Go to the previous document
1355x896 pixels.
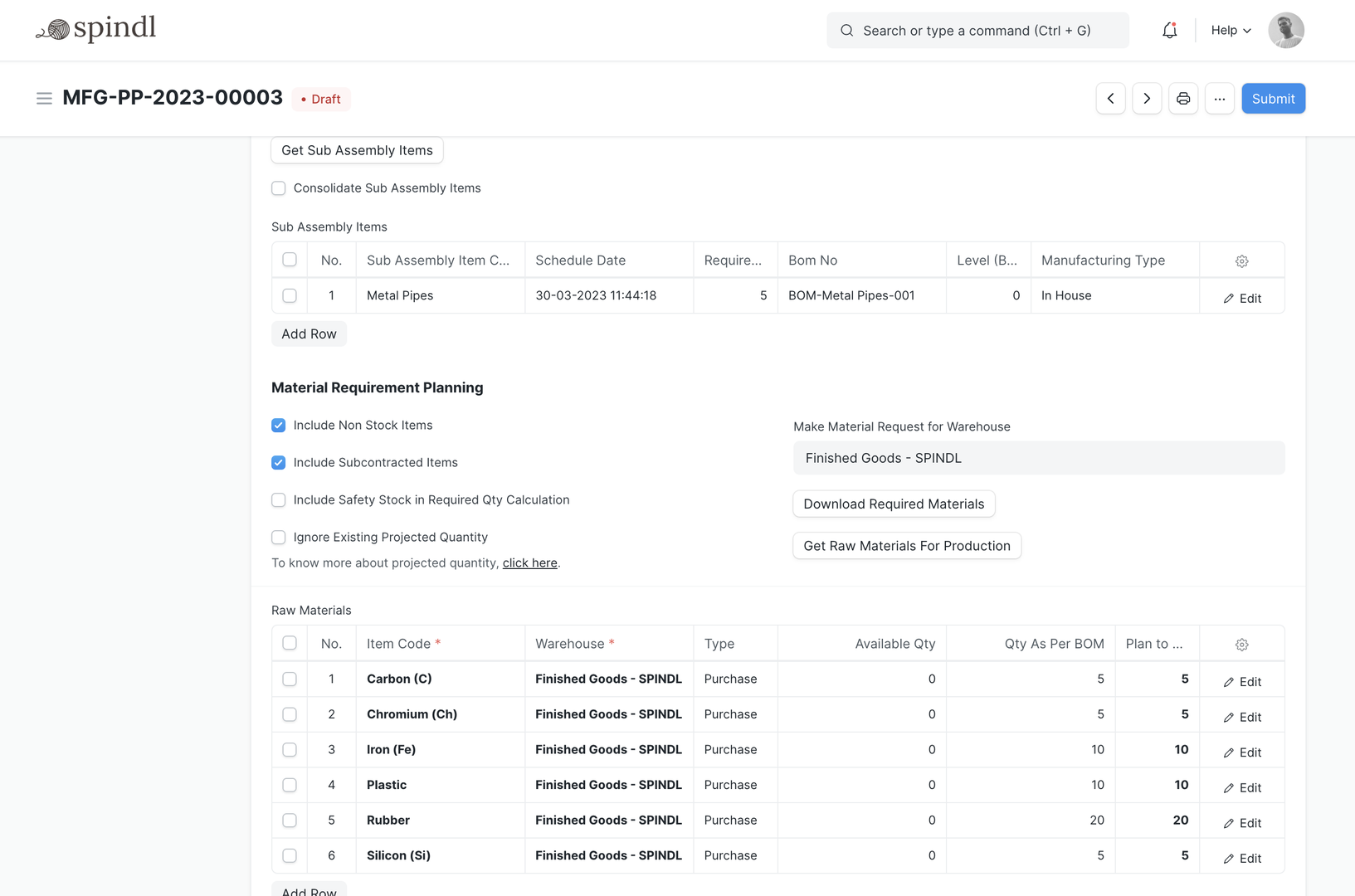(x=1110, y=99)
